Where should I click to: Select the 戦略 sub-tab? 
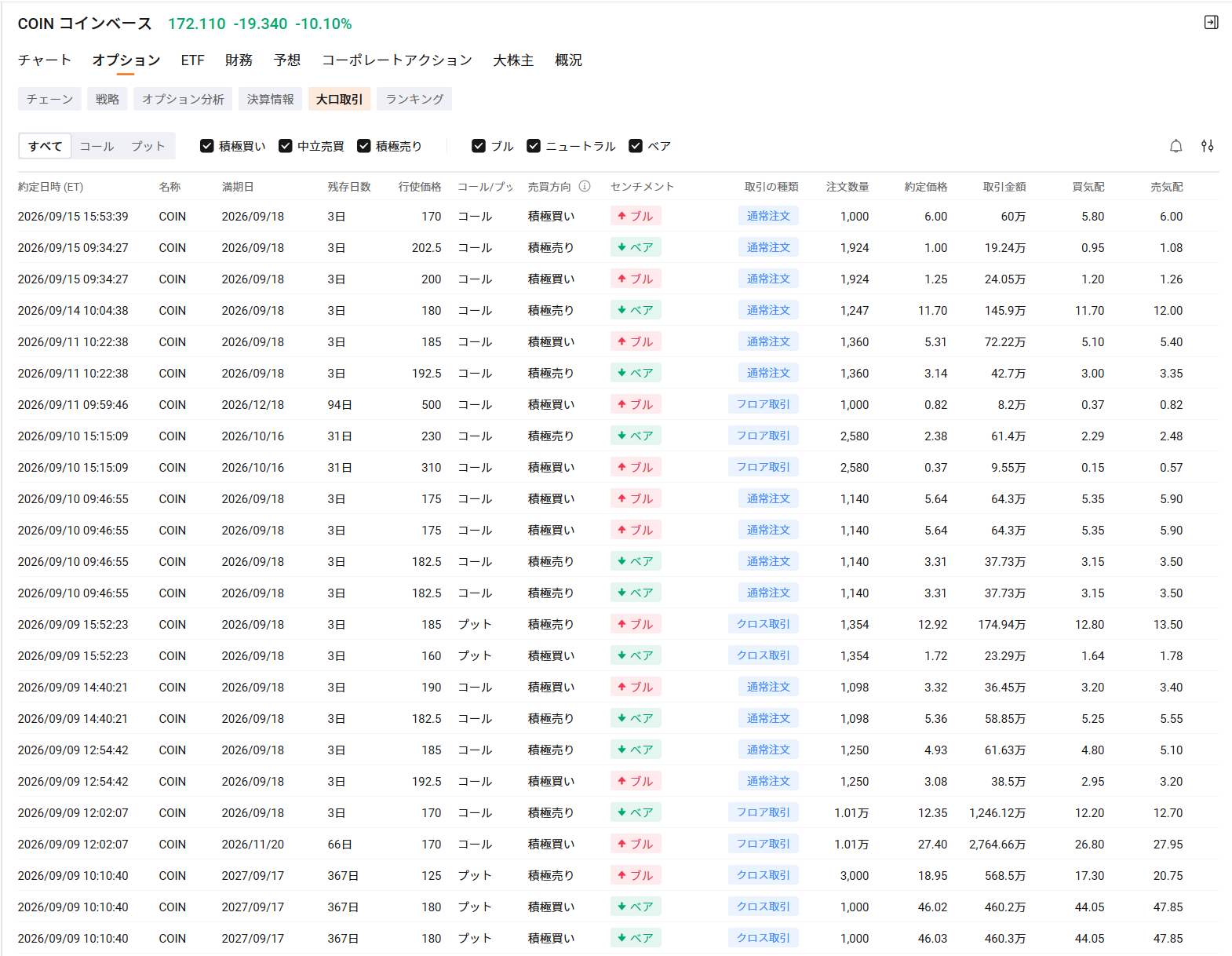108,99
